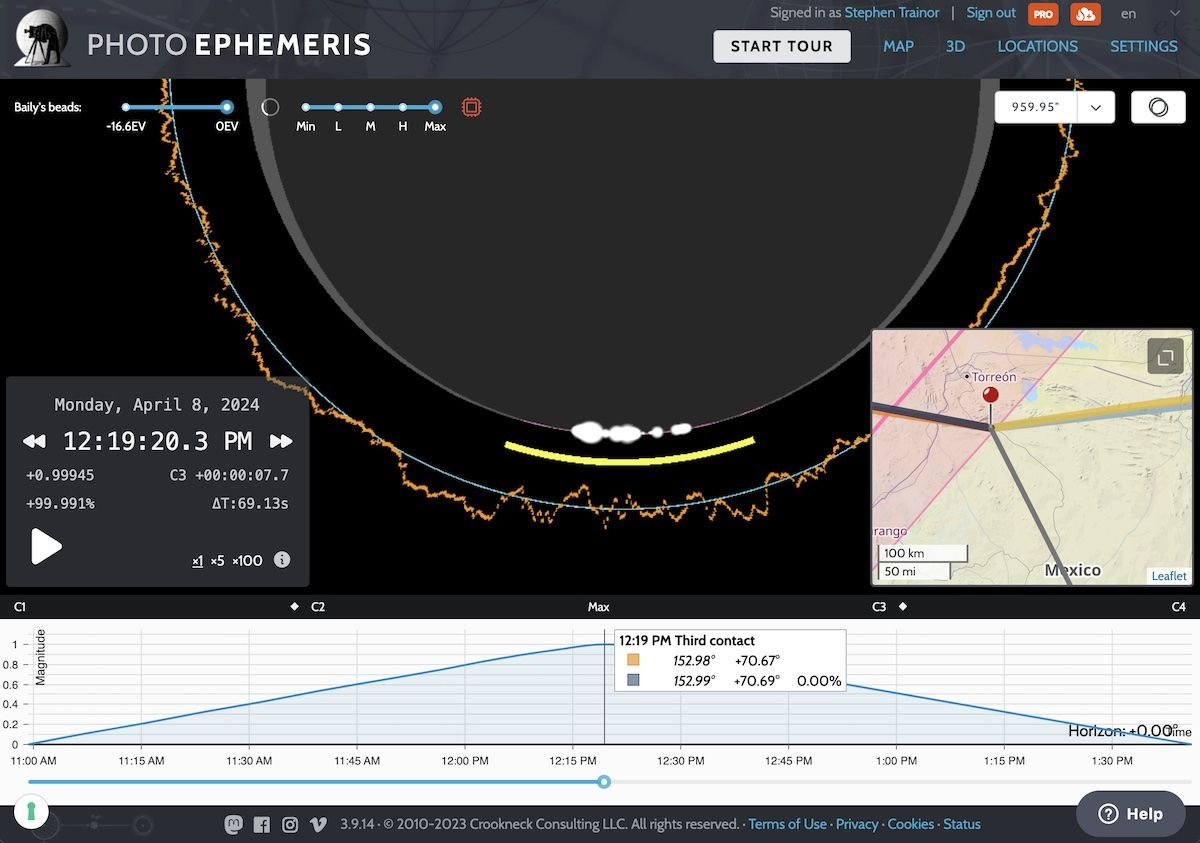Click the Photo Ephemeris camera logo
Image resolution: width=1200 pixels, height=843 pixels.
click(42, 38)
